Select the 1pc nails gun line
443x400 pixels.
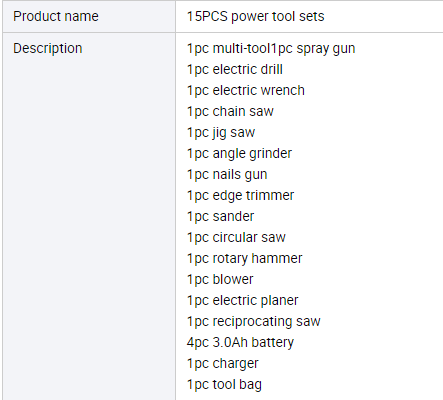pyautogui.click(x=227, y=175)
